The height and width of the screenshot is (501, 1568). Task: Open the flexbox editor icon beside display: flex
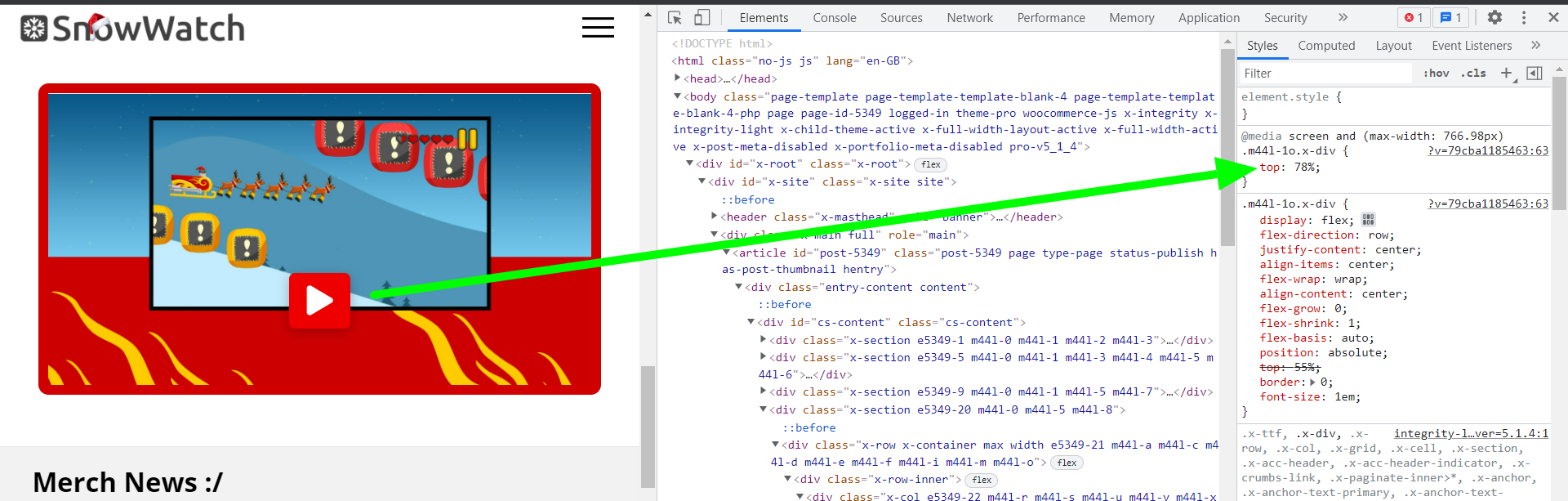coord(1368,220)
